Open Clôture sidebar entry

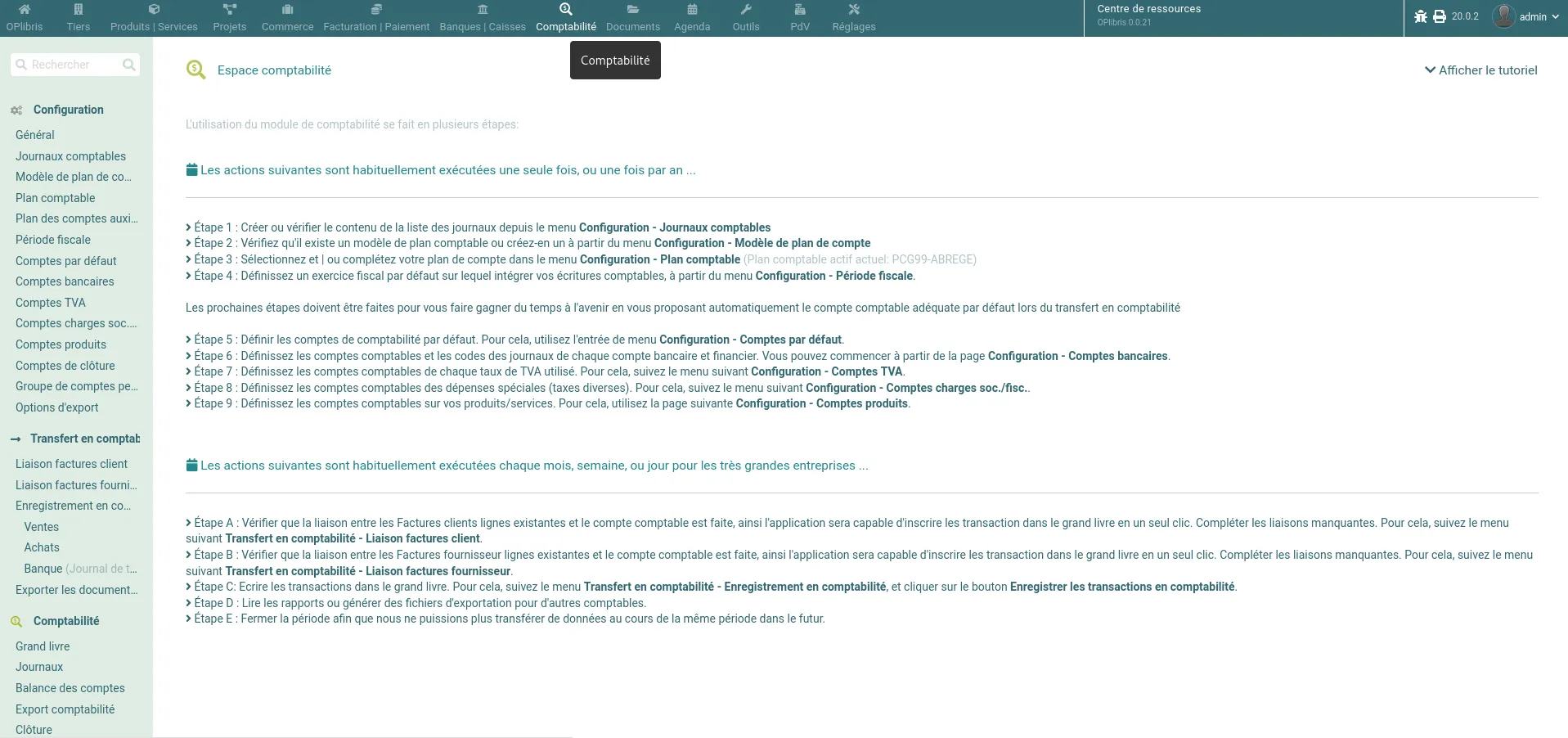(34, 730)
